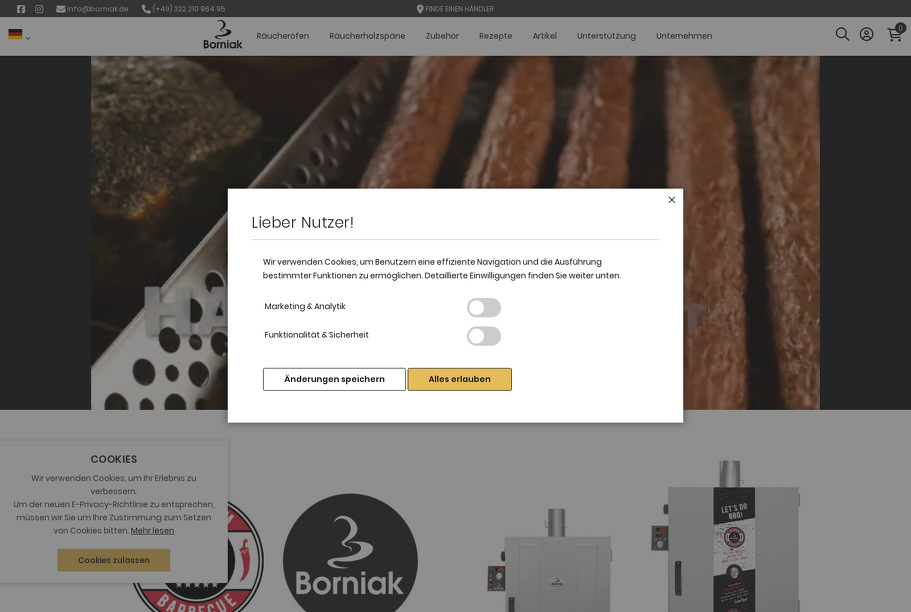Click the Alles erlauben button
Screen dimensions: 911x612
tap(460, 380)
